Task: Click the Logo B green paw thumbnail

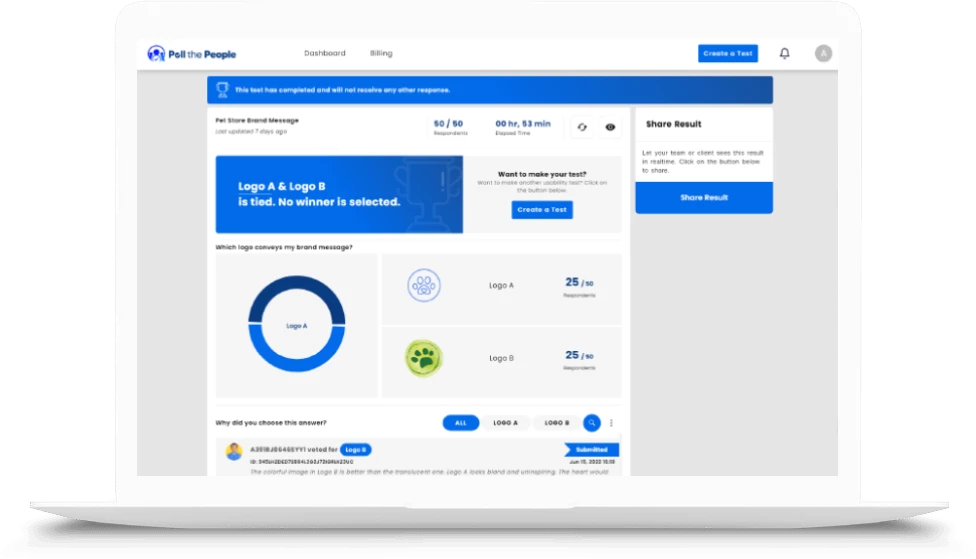Action: pyautogui.click(x=424, y=358)
